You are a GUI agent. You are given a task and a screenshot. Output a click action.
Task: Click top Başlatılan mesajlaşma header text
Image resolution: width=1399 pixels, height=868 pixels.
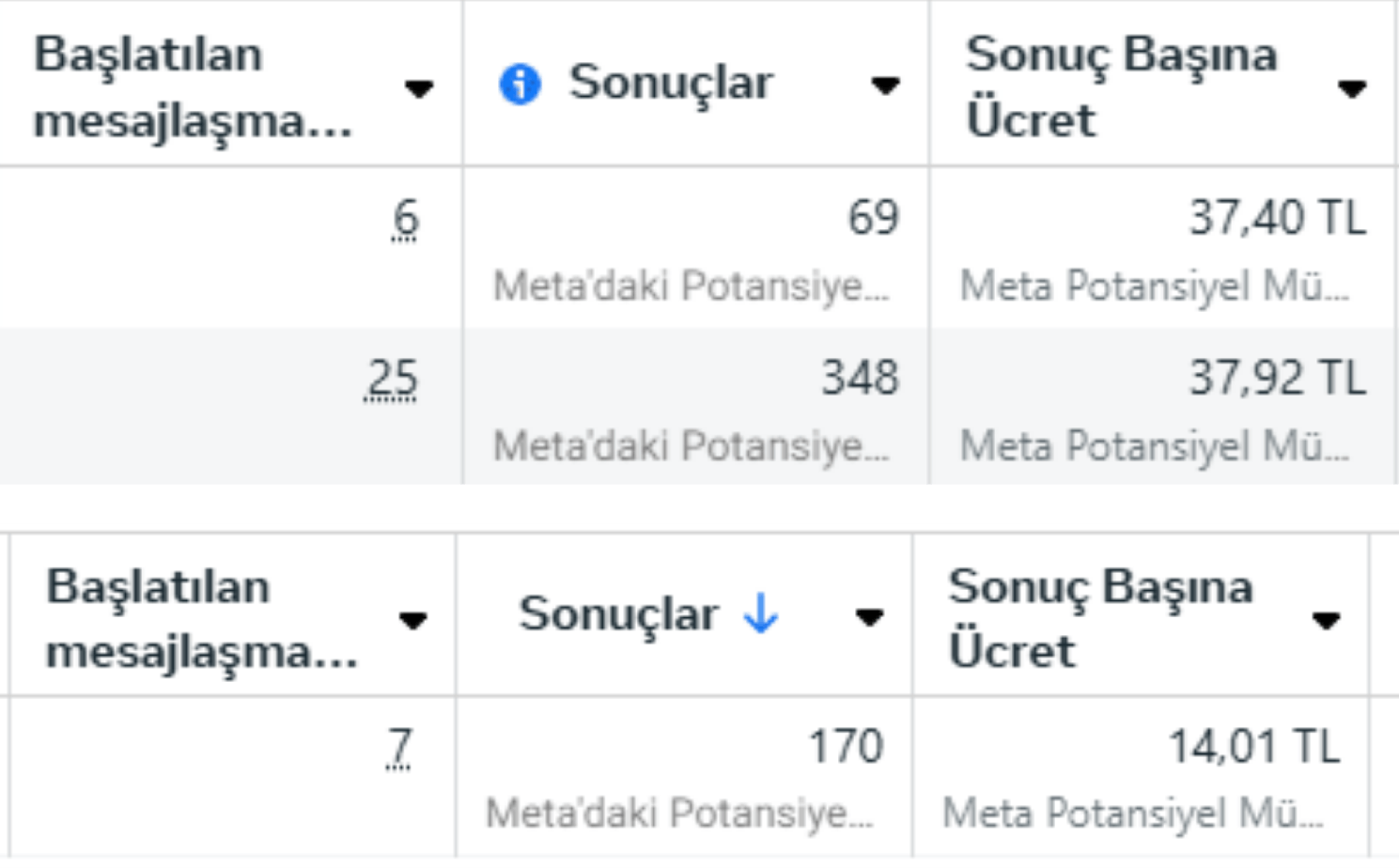click(x=193, y=86)
